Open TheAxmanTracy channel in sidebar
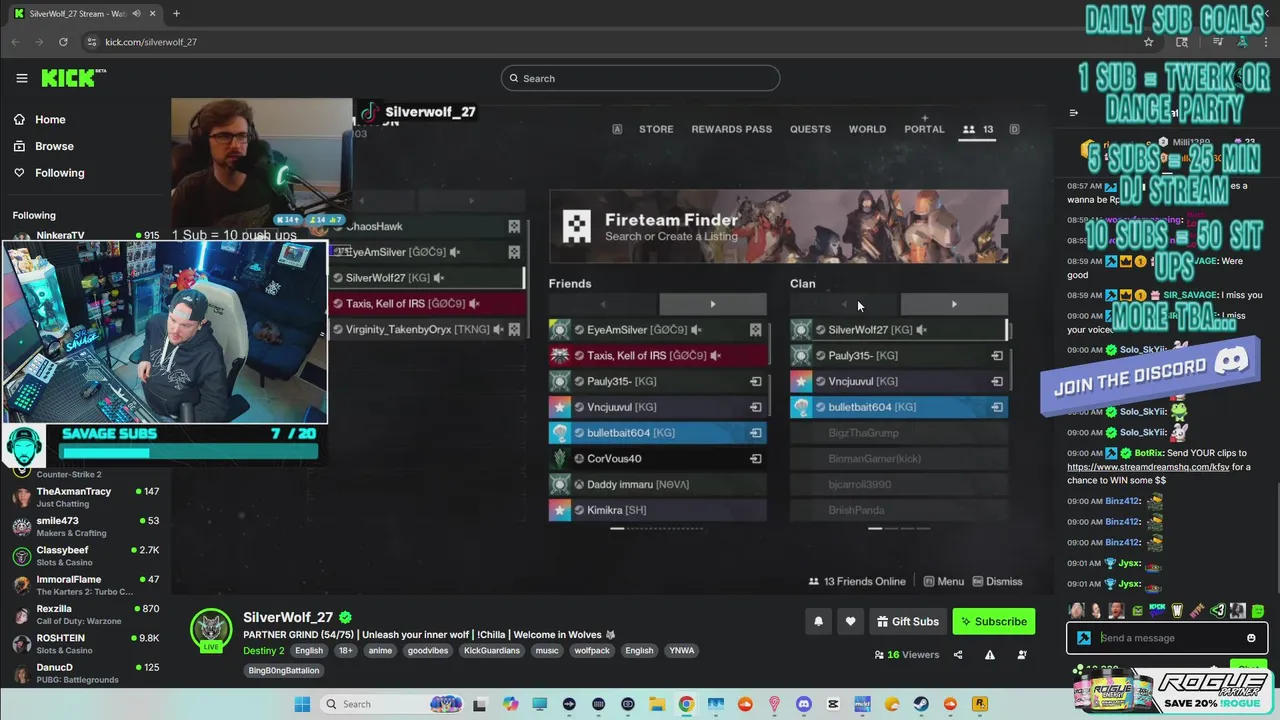 [86, 497]
